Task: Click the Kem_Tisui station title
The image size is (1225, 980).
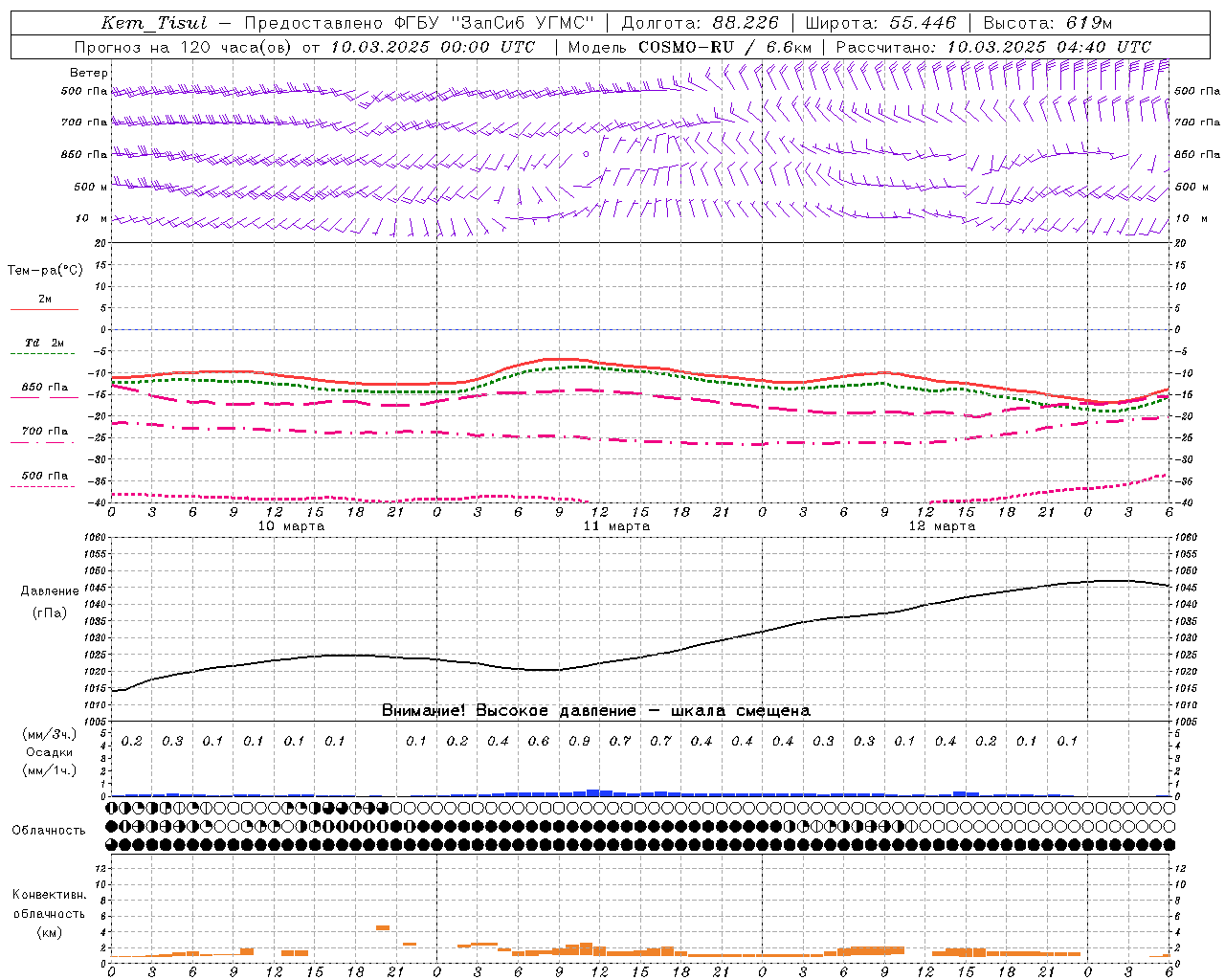Action: 153,23
